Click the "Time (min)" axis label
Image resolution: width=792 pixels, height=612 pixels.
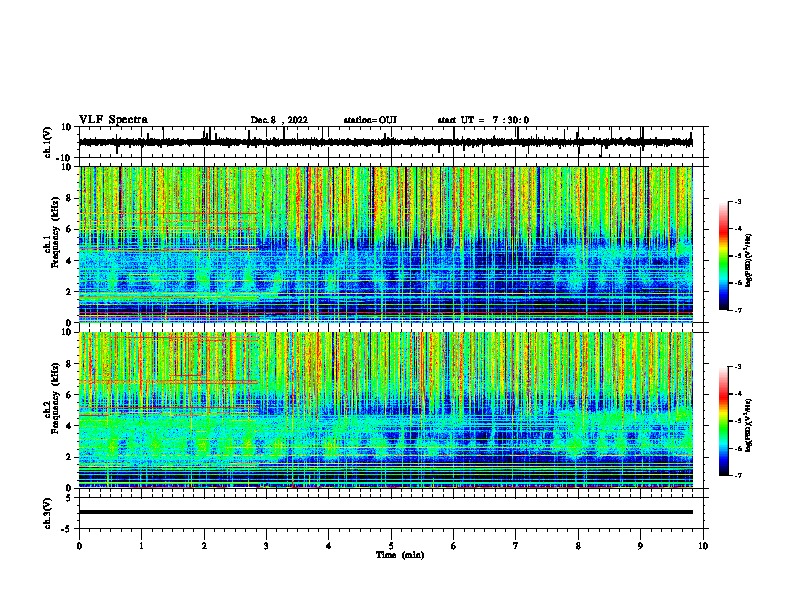click(400, 555)
